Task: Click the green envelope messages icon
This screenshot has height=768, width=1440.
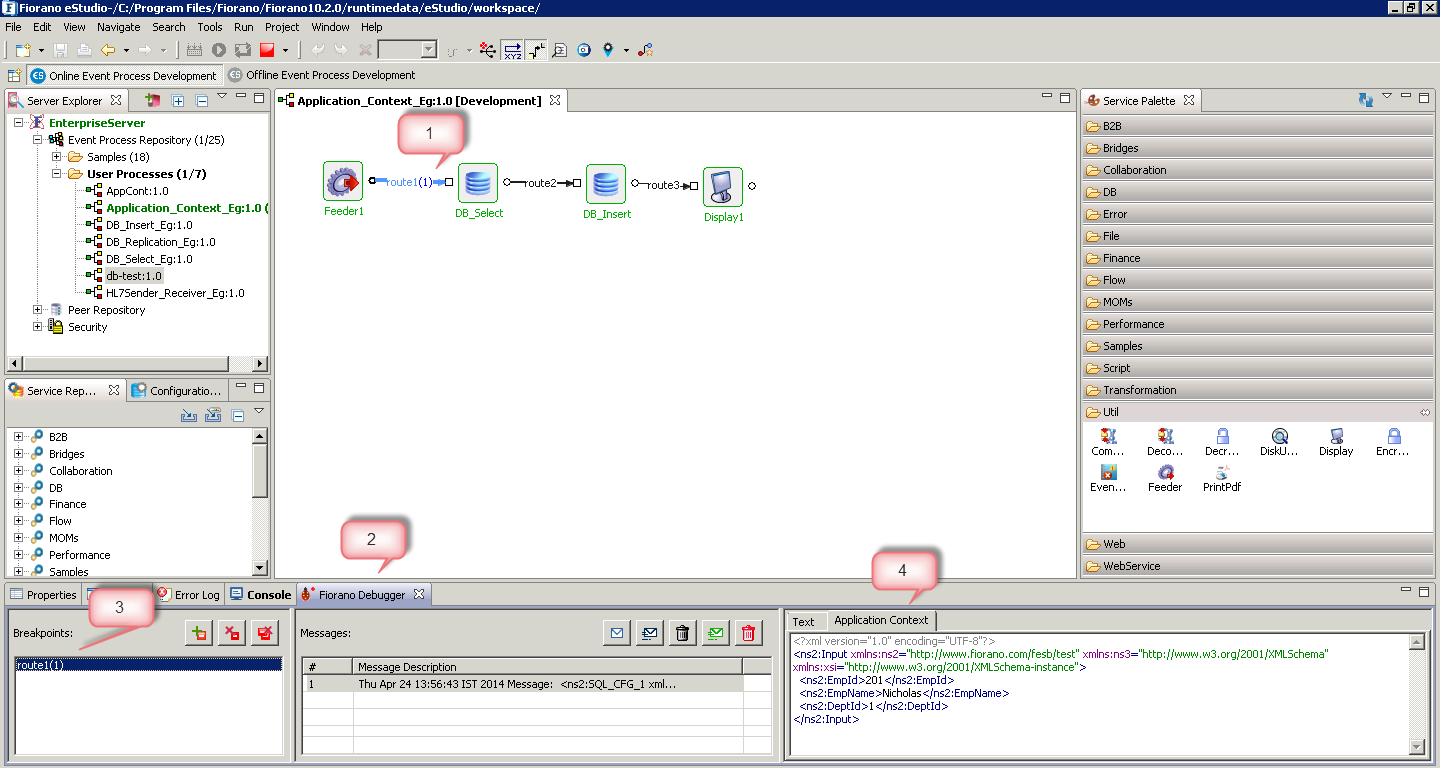Action: (x=716, y=633)
